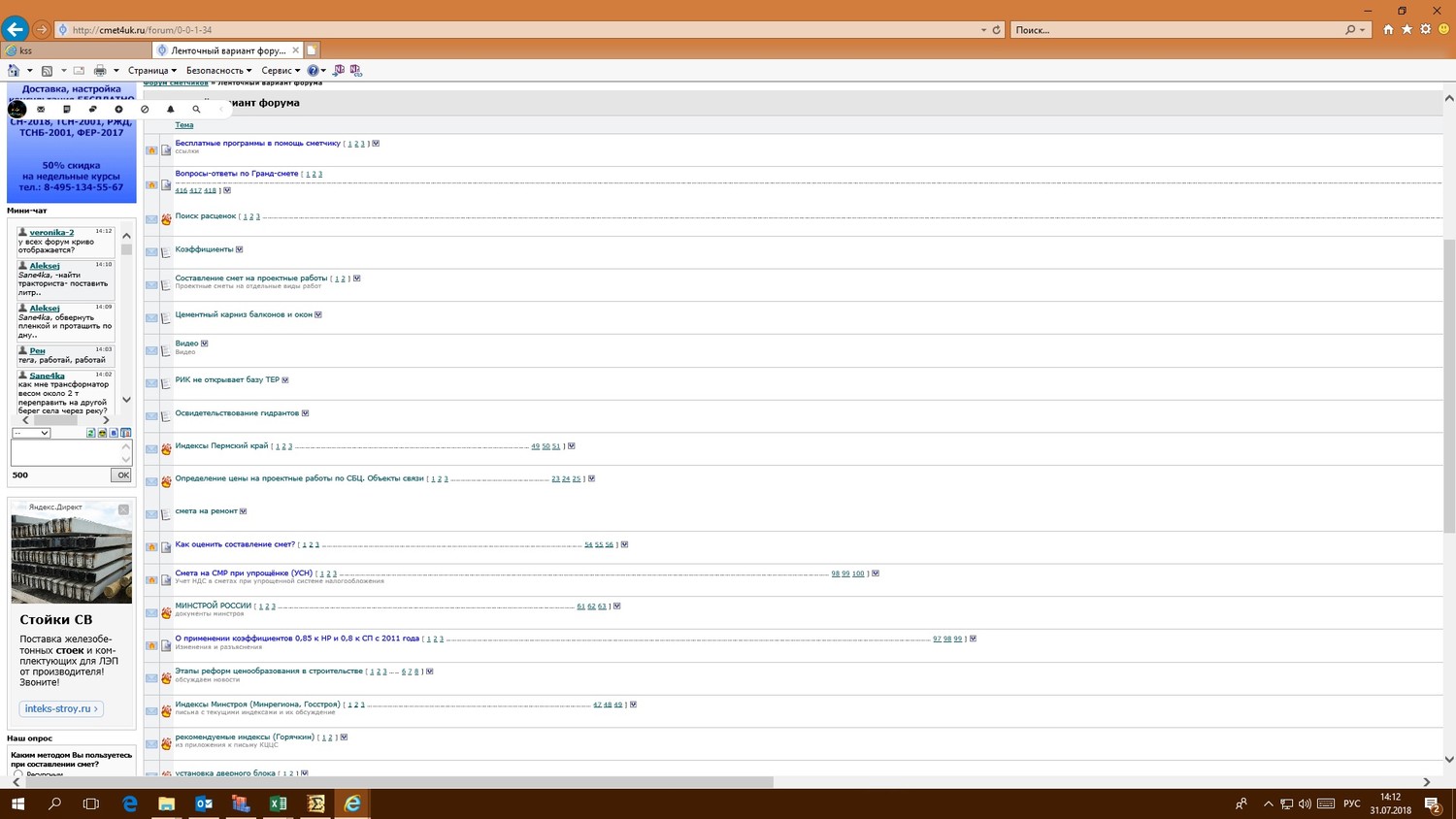Click the browser forward arrow button
The width and height of the screenshot is (1456, 819).
pyautogui.click(x=42, y=30)
